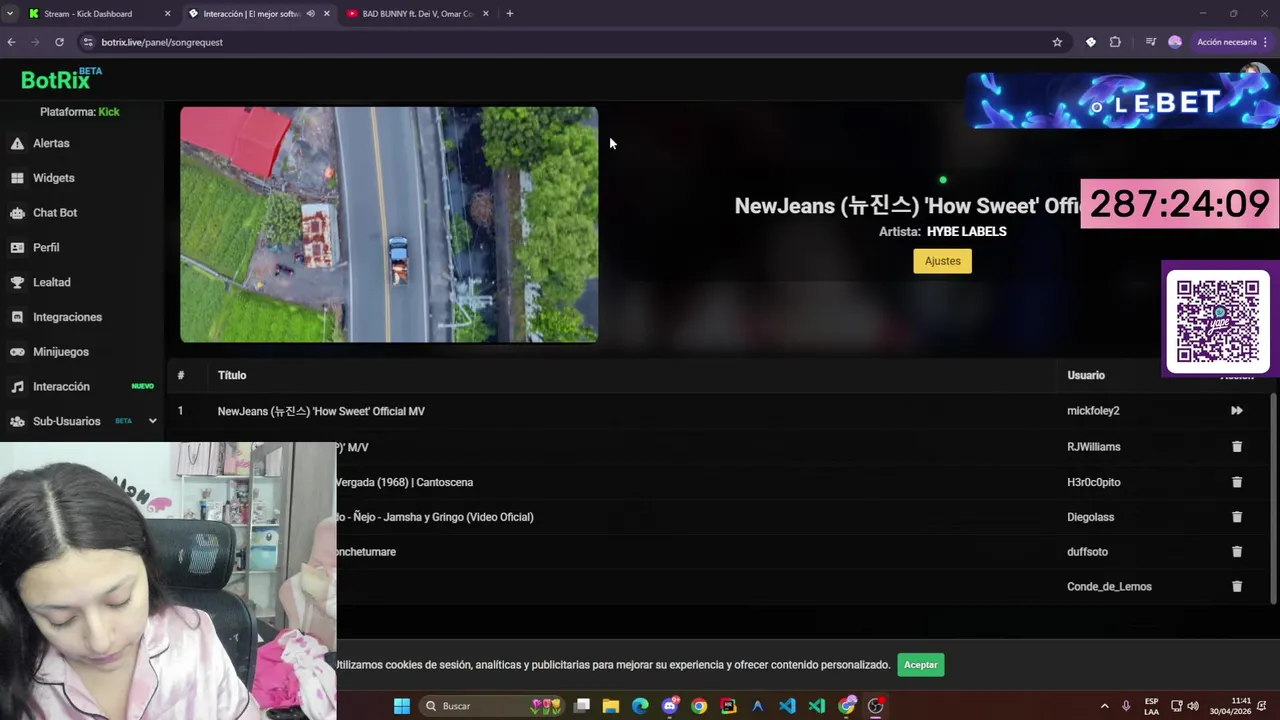Open the Chrome three-dot menu
This screenshot has width=1280, height=720.
(x=1266, y=42)
